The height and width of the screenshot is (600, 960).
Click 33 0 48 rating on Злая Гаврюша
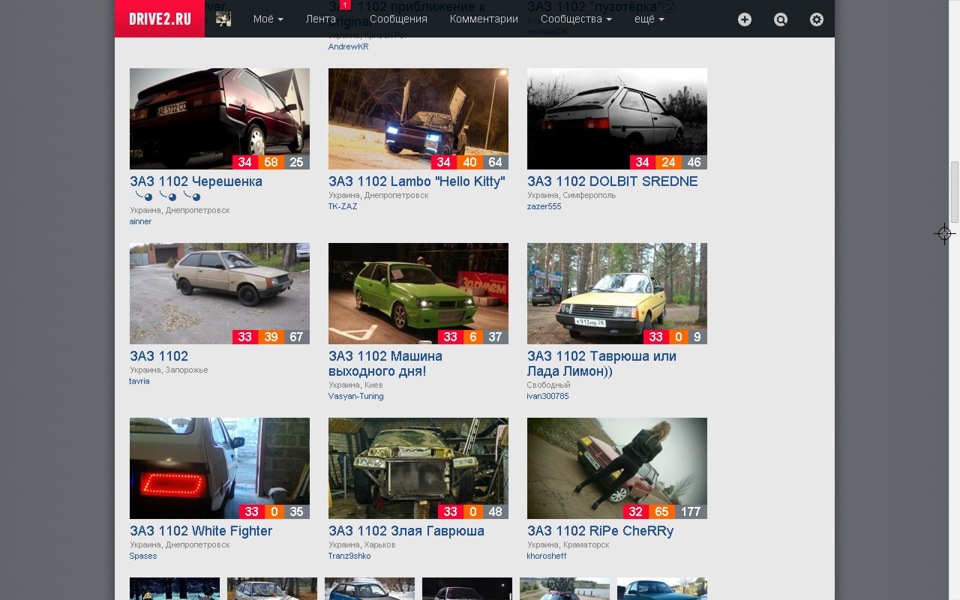(473, 512)
